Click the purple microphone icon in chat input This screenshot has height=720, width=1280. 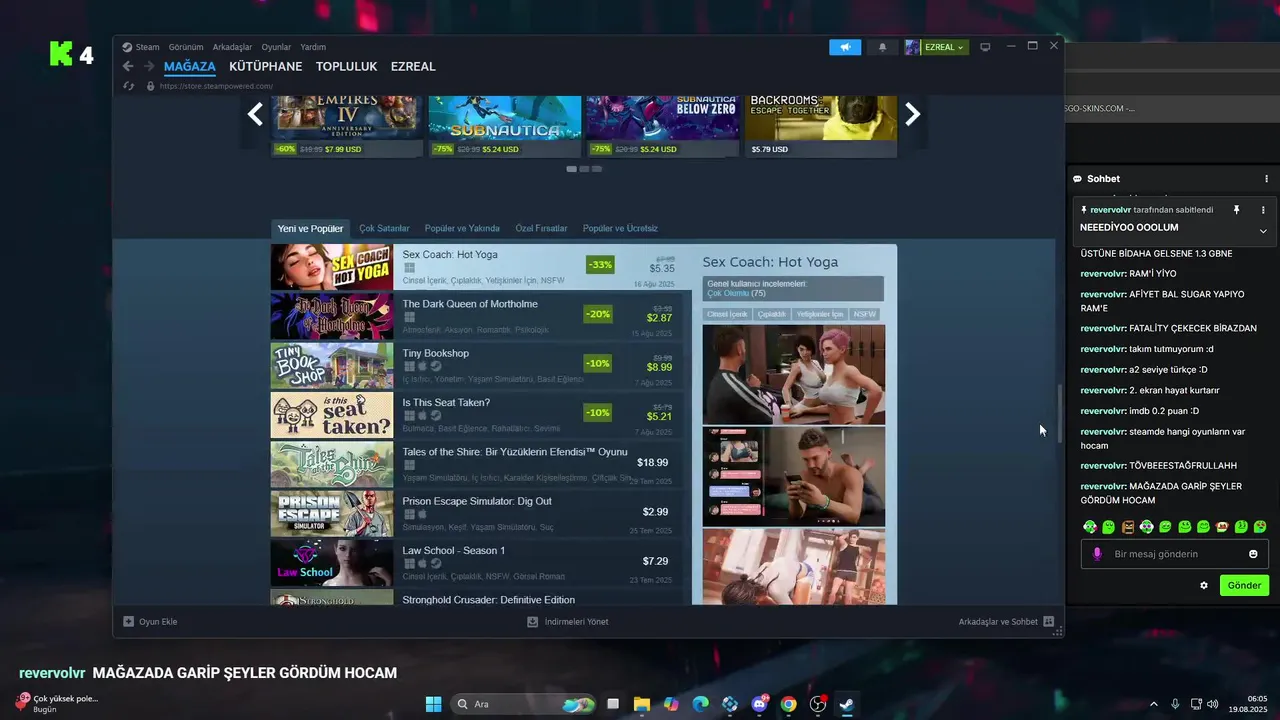coord(1097,554)
